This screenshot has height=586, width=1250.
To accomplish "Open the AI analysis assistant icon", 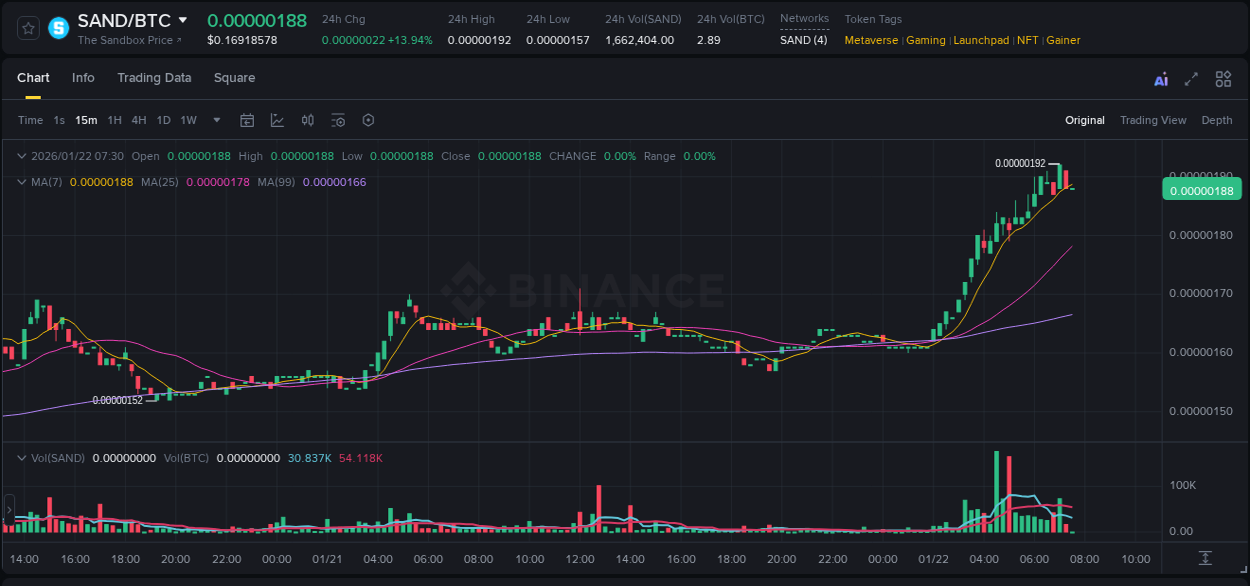I will point(1161,79).
